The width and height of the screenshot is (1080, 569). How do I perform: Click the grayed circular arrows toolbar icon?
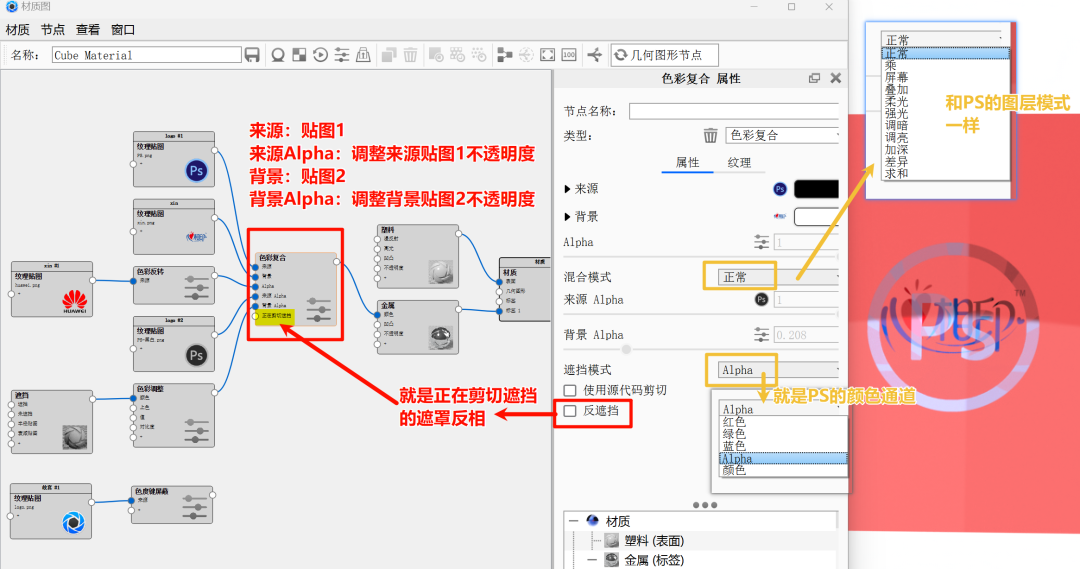click(526, 55)
